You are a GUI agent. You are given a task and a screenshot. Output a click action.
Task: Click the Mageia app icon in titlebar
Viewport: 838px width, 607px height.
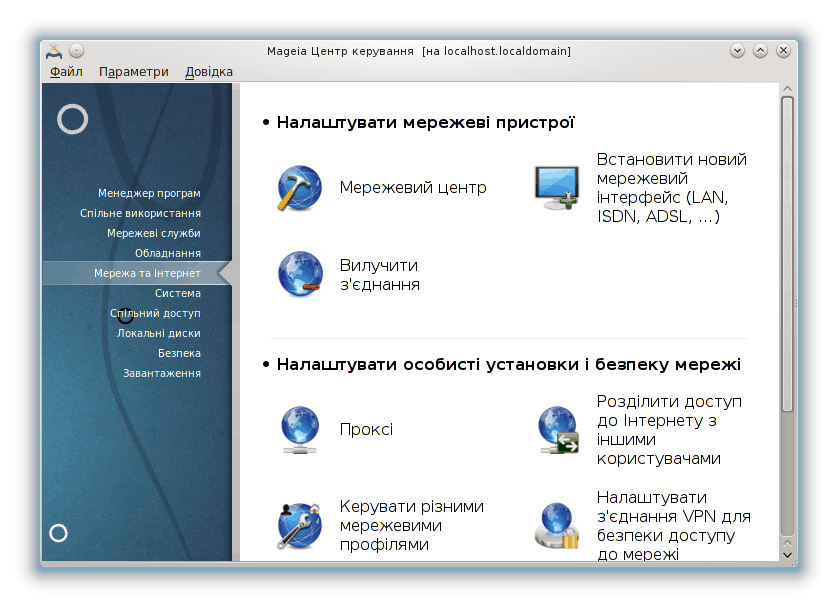pos(54,51)
